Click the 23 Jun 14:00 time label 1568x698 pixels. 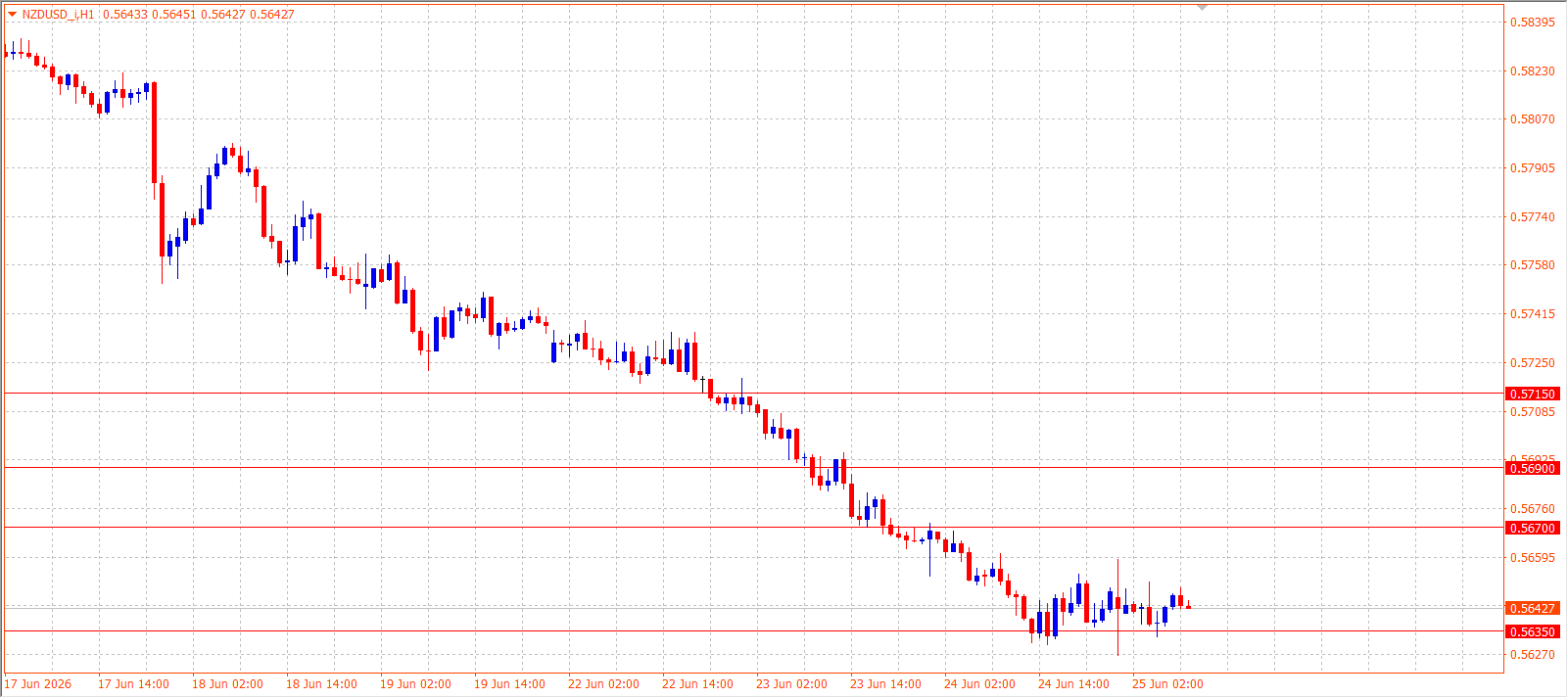click(x=885, y=684)
